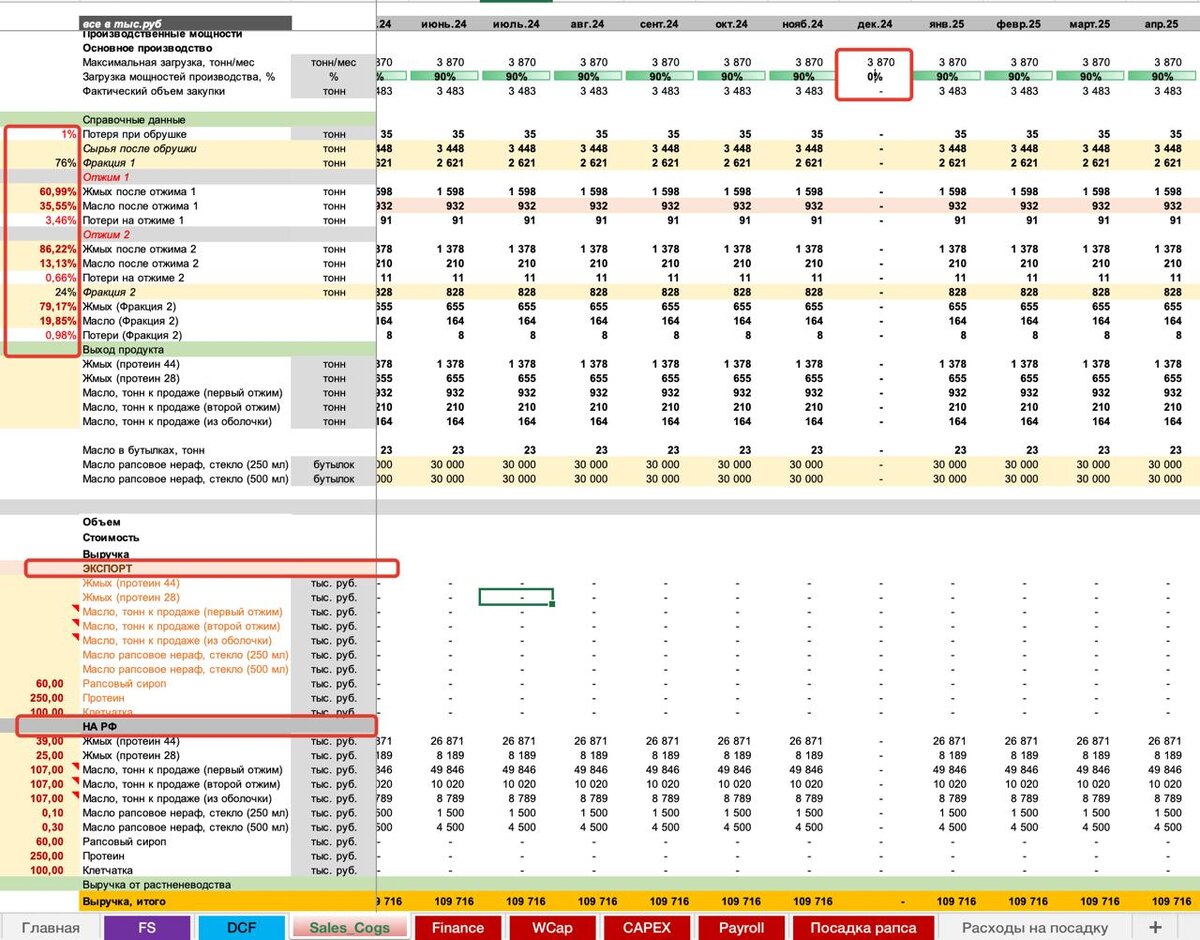Click the 90% data bar under июнь.24
1200x940 pixels.
tap(444, 76)
